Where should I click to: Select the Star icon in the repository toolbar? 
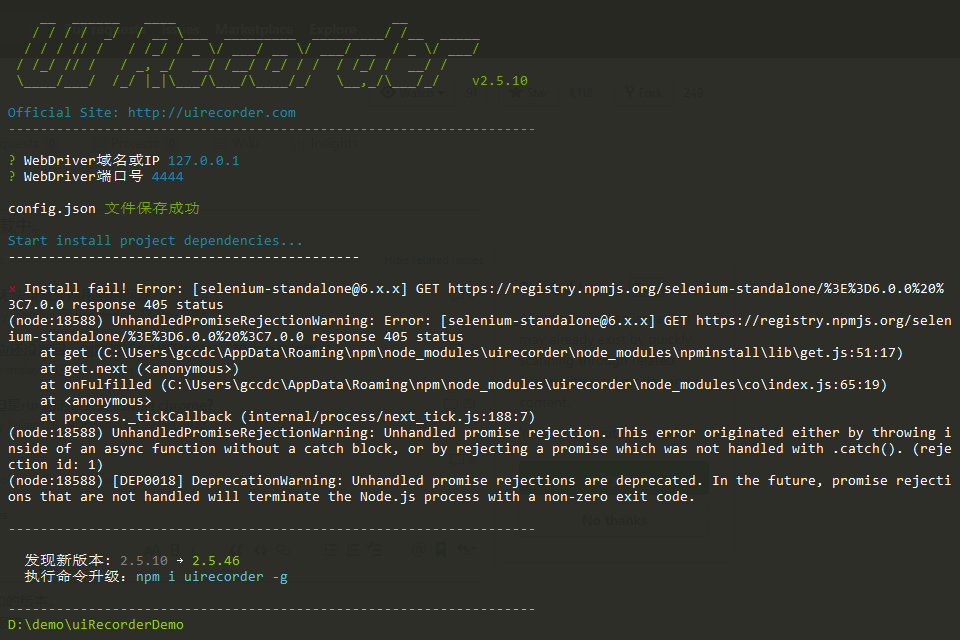[x=516, y=92]
